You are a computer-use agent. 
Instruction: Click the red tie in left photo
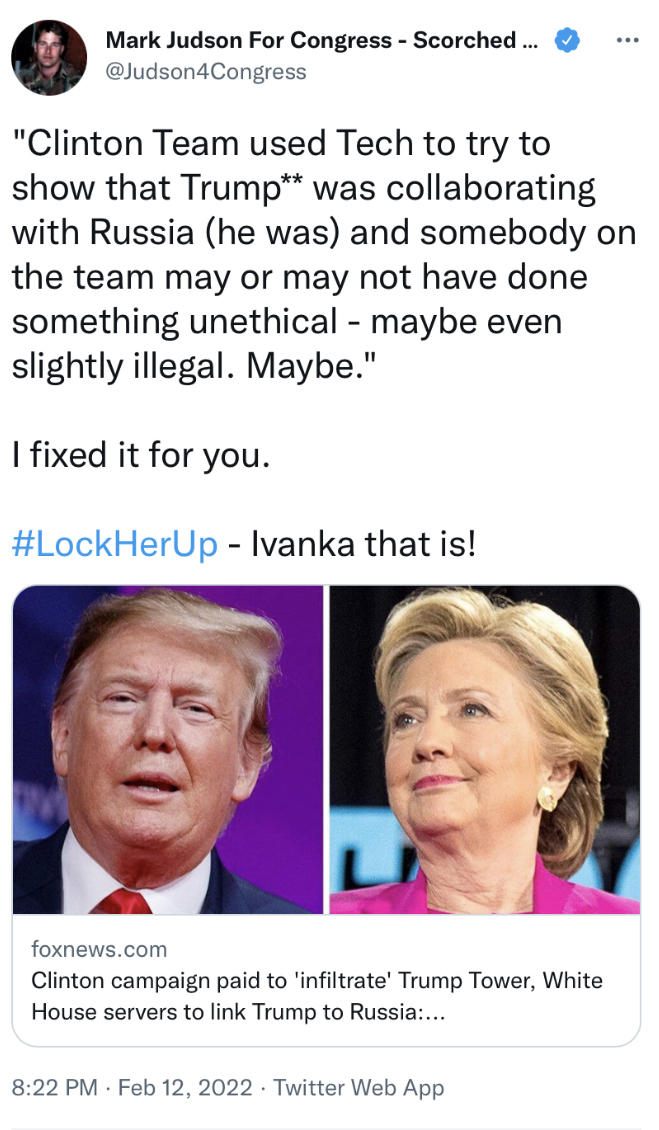pyautogui.click(x=123, y=902)
